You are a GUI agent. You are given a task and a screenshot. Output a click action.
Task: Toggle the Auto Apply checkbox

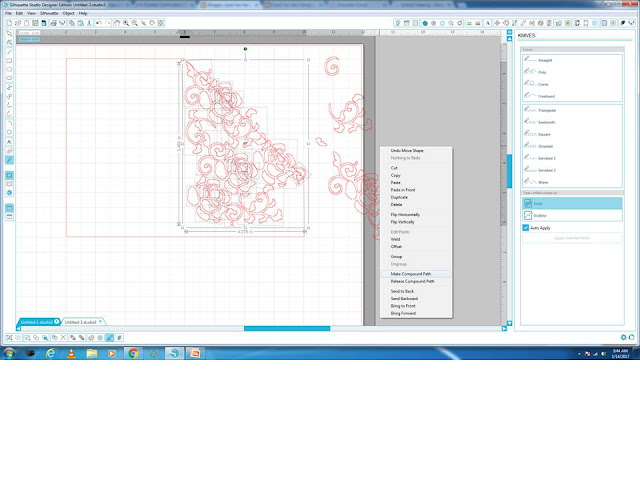point(526,228)
